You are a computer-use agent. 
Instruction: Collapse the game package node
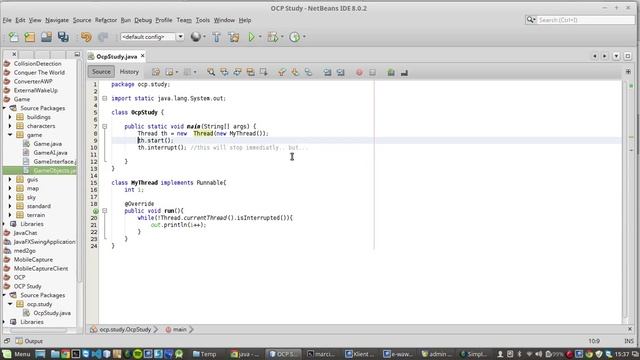click(10, 135)
